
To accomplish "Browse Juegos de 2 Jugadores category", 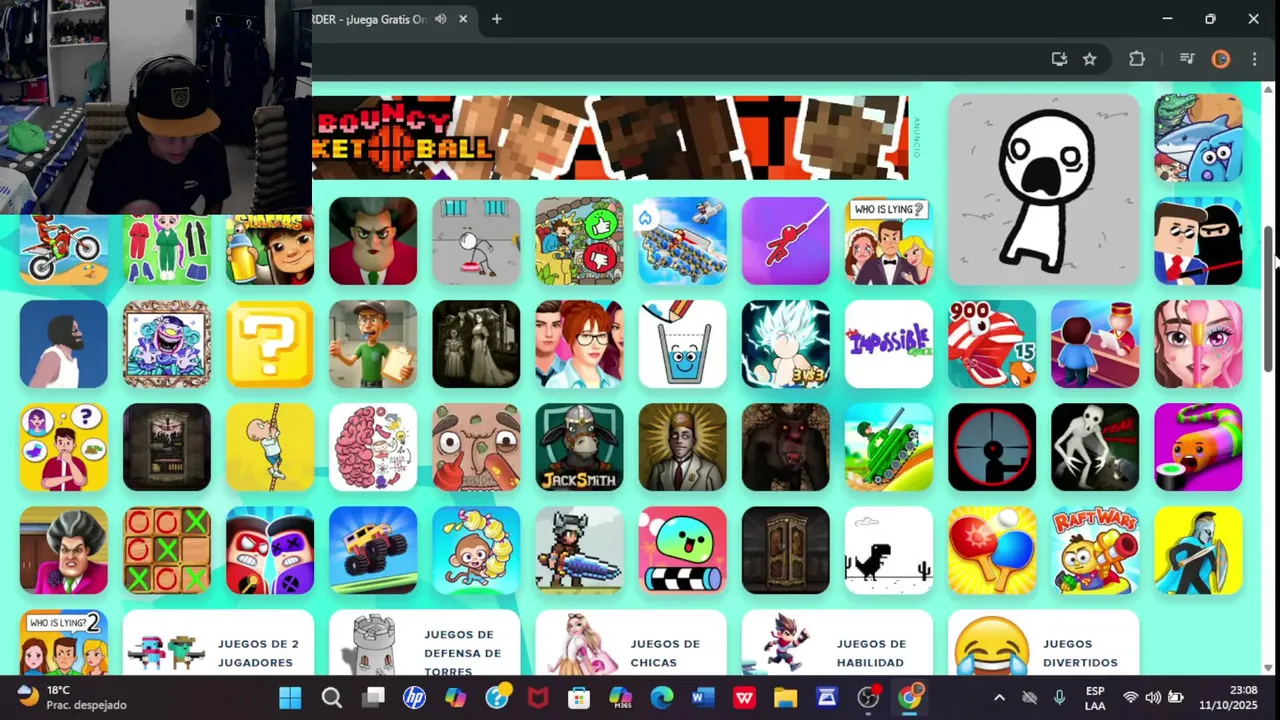I will [218, 643].
